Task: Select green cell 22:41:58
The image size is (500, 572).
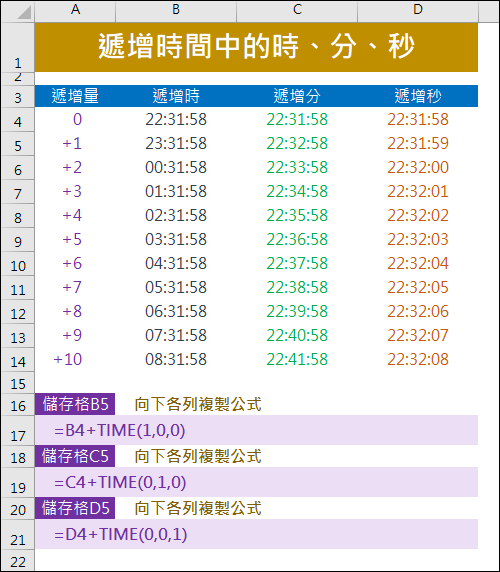Action: click(x=297, y=360)
